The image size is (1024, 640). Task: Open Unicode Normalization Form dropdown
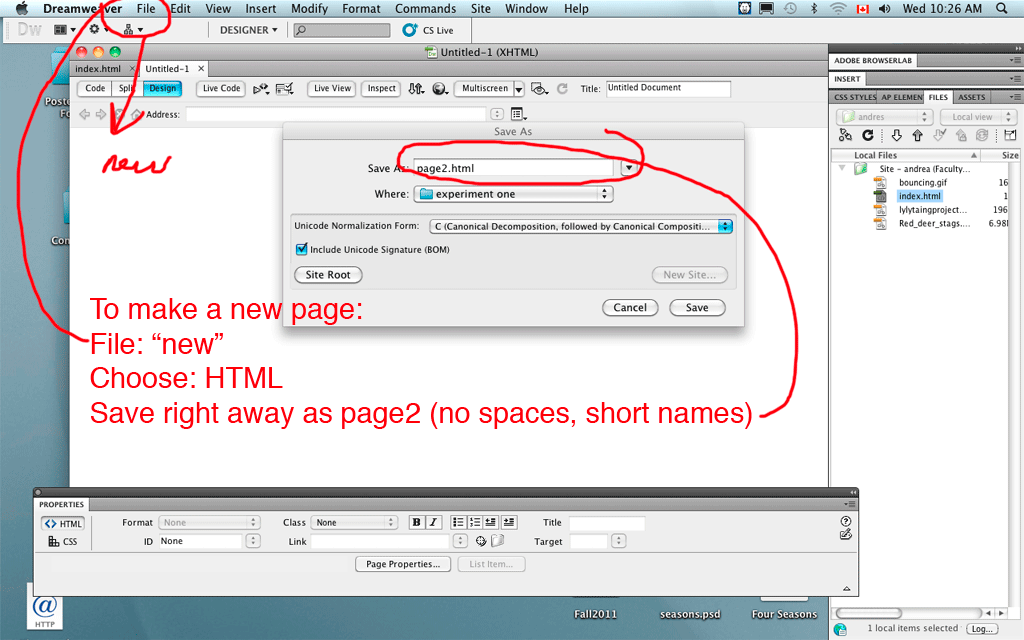(581, 226)
